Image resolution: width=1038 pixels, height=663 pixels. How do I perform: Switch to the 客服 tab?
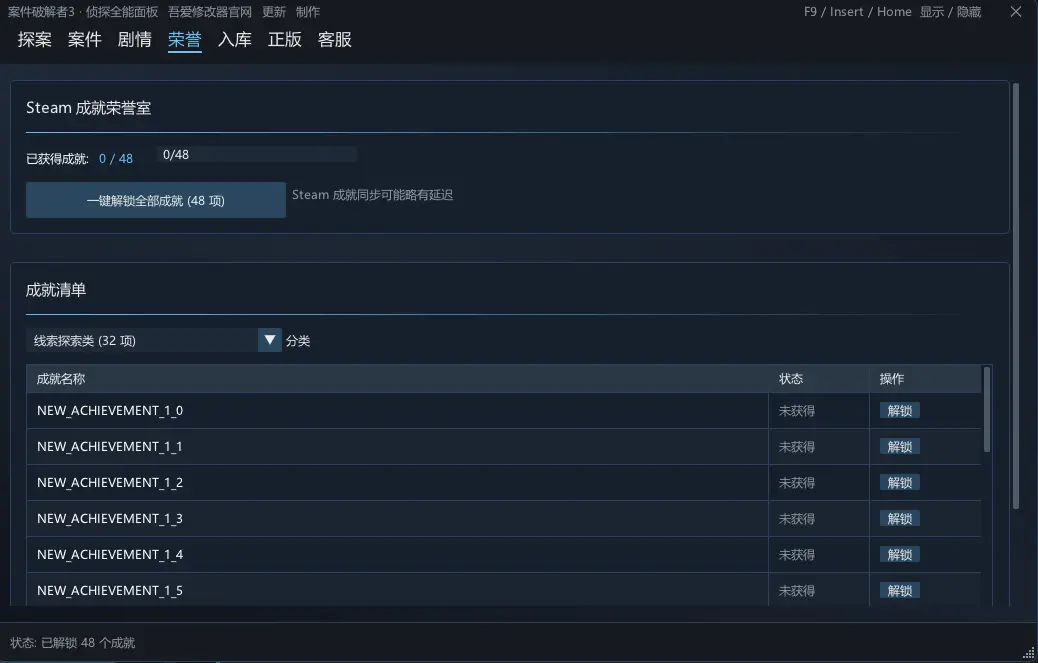pyautogui.click(x=335, y=40)
